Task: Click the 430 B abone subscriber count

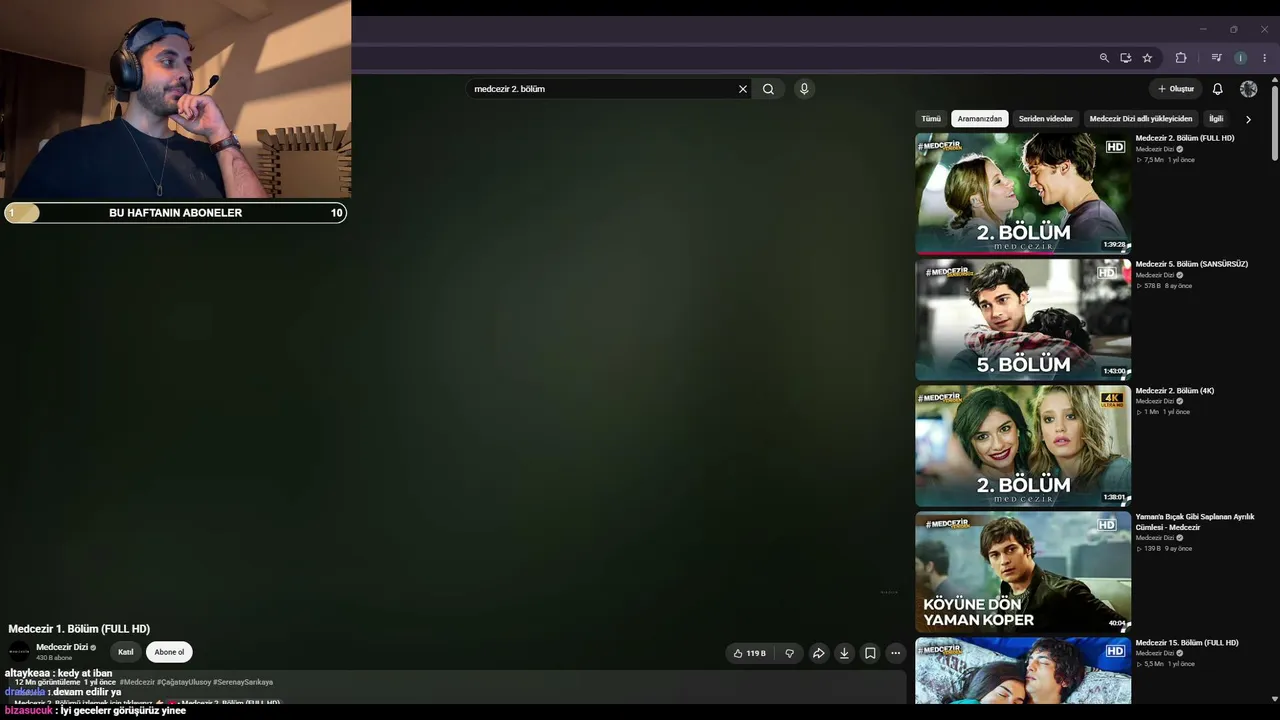Action: pos(54,658)
